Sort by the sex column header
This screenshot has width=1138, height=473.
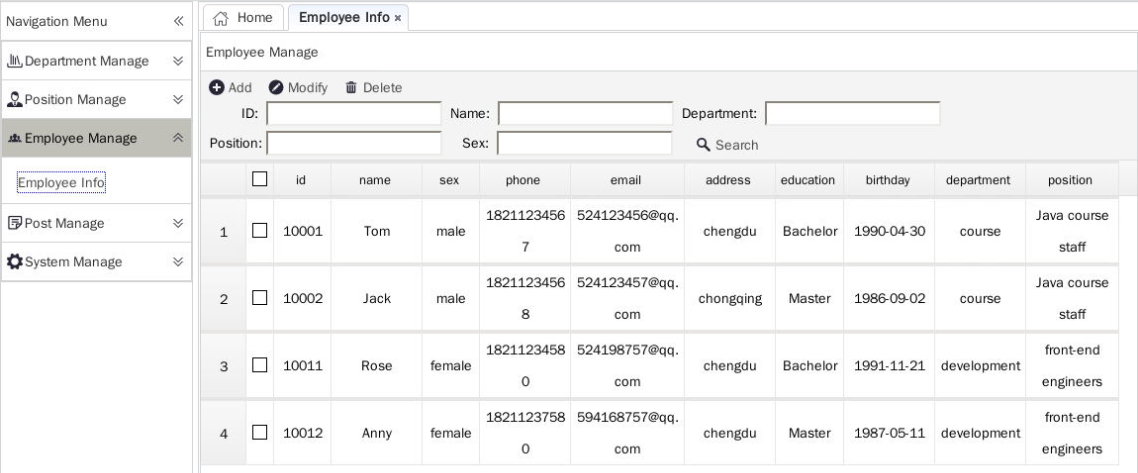pyautogui.click(x=450, y=180)
